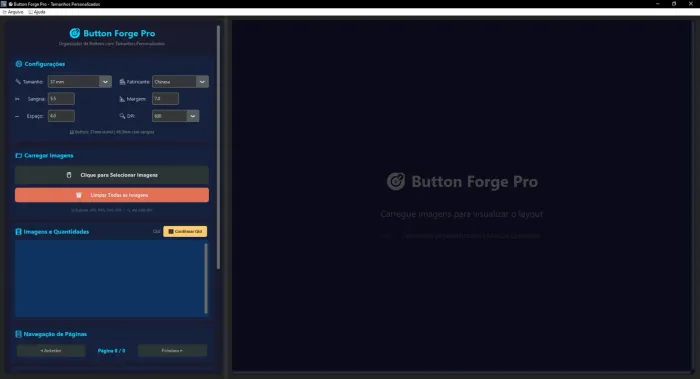
Task: Click the orange 'Limpar Todas as Imagens' button
Action: click(112, 195)
